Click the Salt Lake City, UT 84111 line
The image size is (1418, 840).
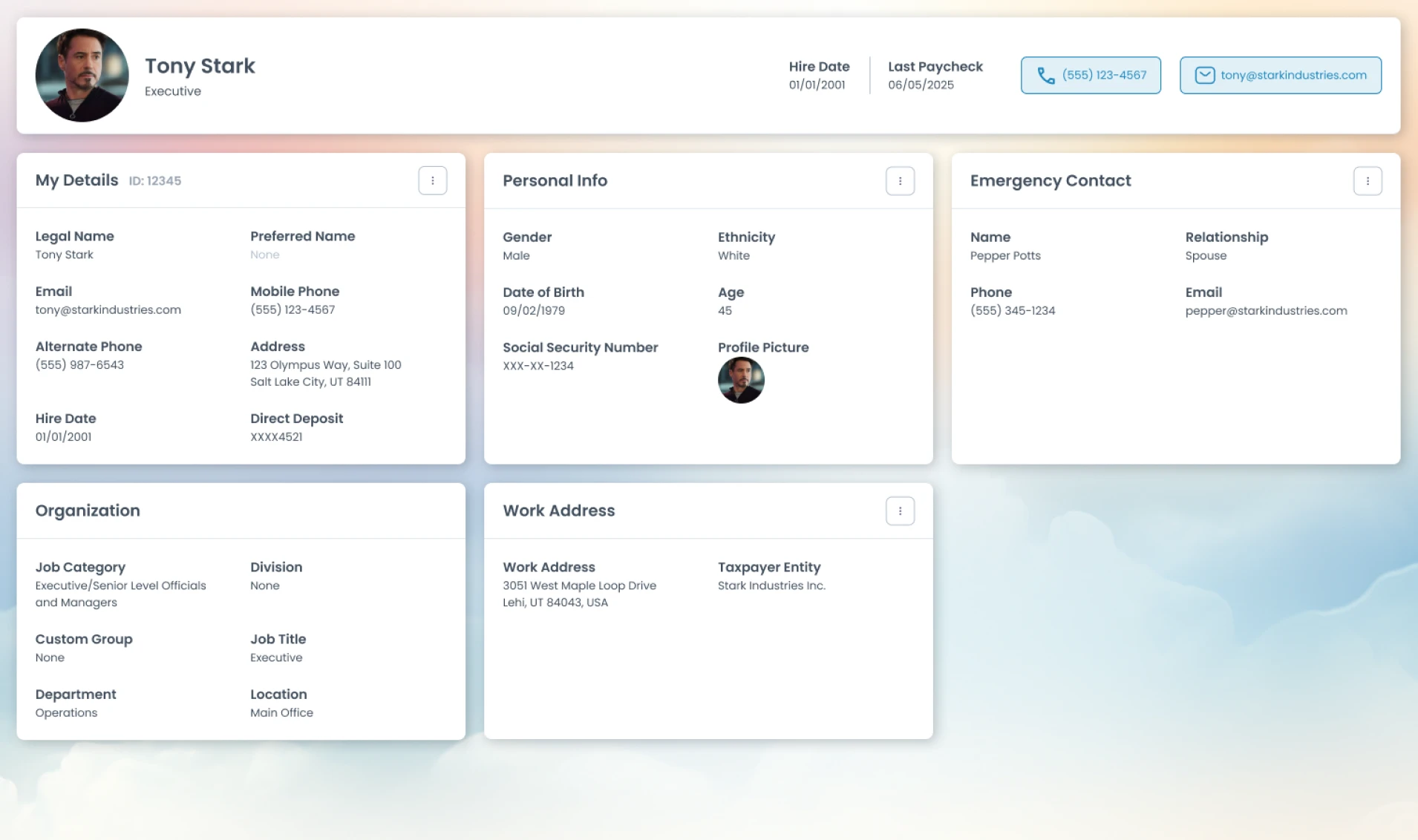click(310, 381)
